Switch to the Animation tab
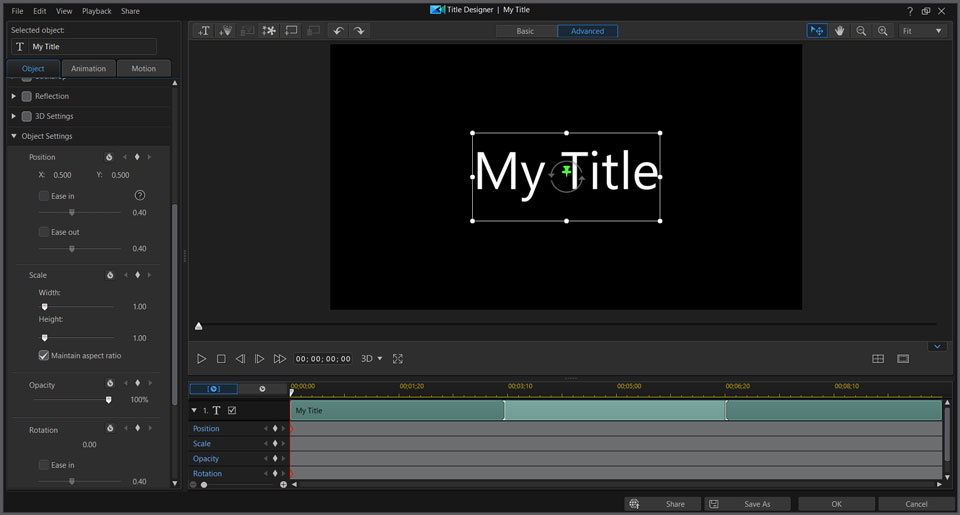The image size is (960, 515). [89, 69]
